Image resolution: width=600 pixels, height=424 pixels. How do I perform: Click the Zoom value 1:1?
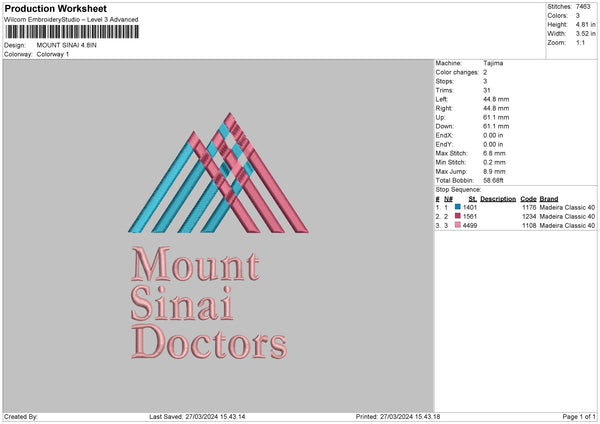click(x=580, y=42)
